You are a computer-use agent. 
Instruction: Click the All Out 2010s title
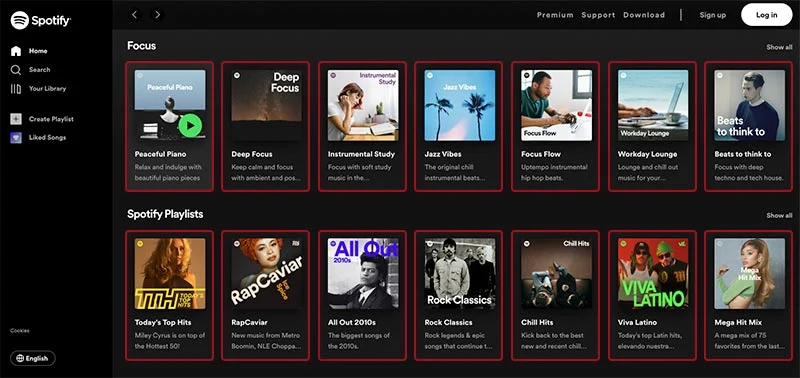click(x=352, y=322)
